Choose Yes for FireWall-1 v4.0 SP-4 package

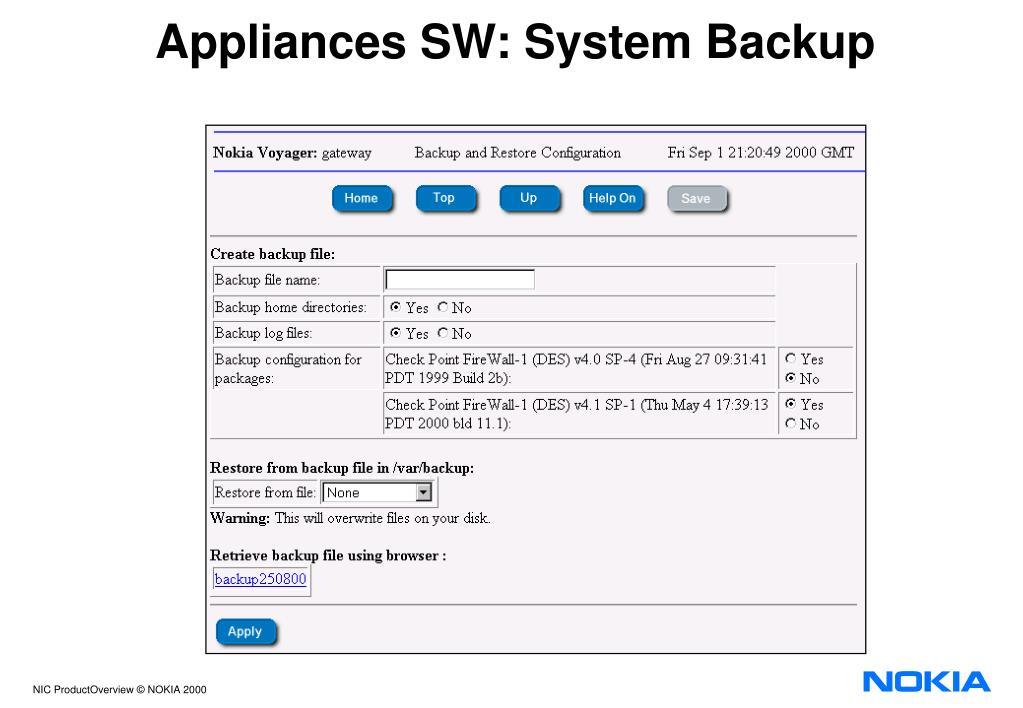click(x=791, y=358)
